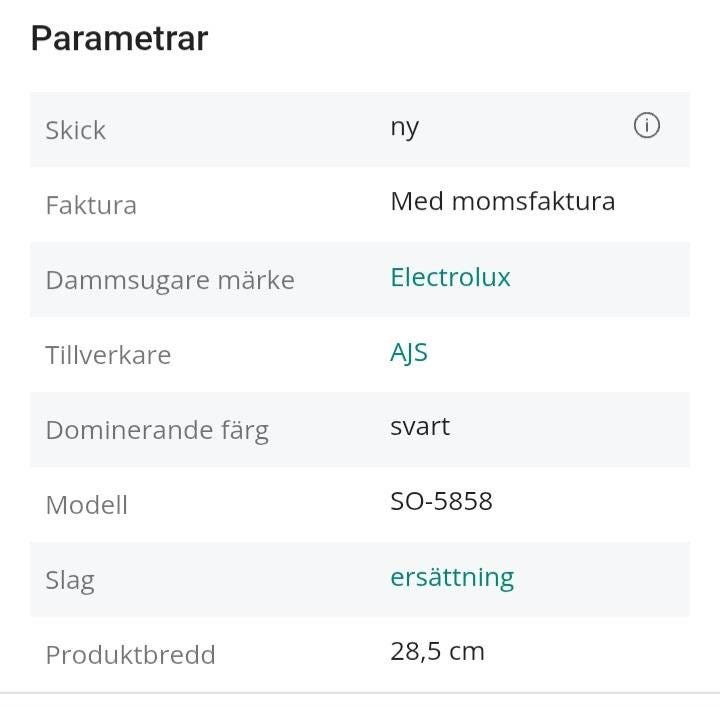Open the Electrolux brand link
The image size is (720, 706).
pyautogui.click(x=450, y=277)
